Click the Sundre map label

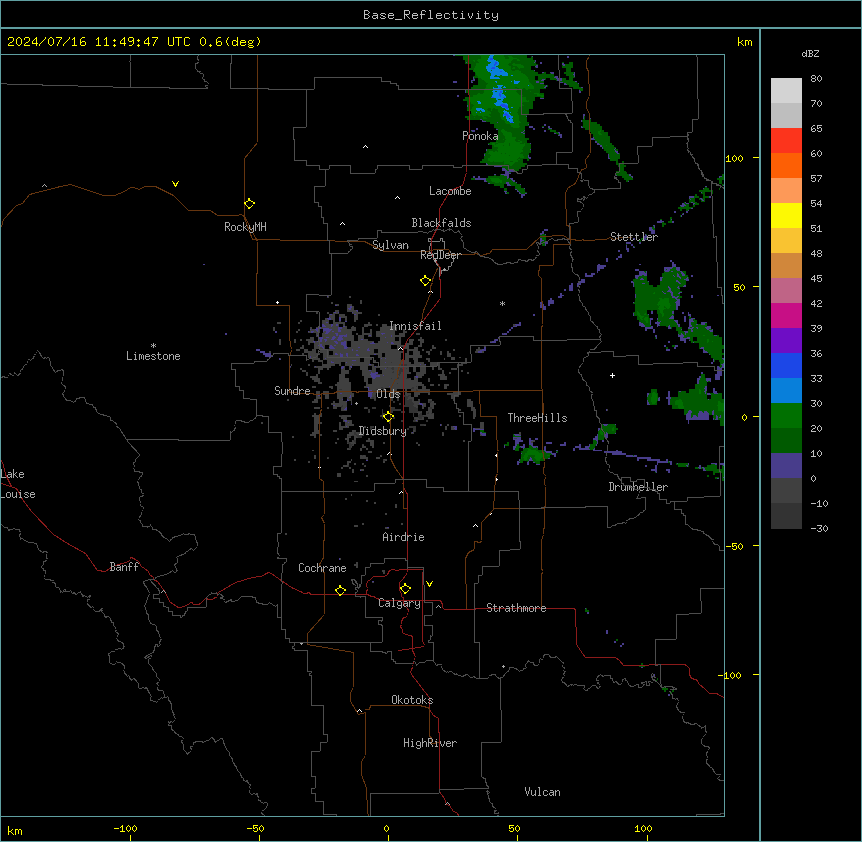pos(292,391)
